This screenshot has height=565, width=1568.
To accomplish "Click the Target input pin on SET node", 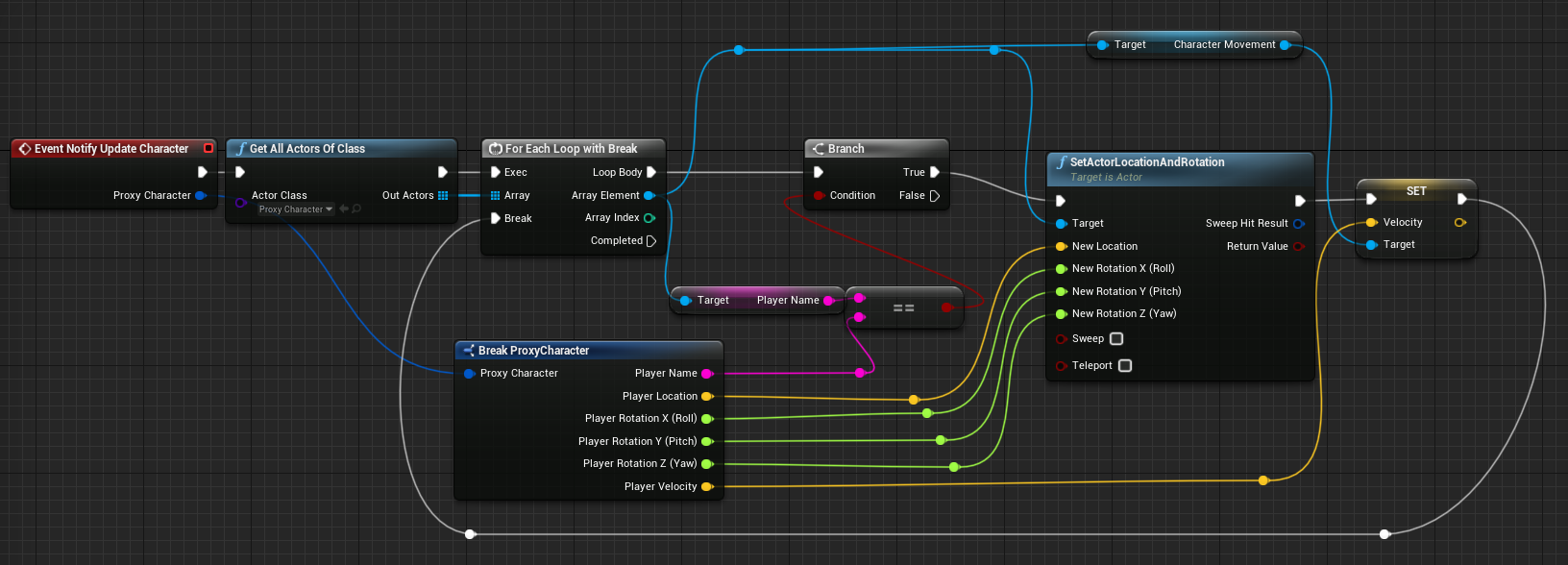I will pyautogui.click(x=1371, y=244).
